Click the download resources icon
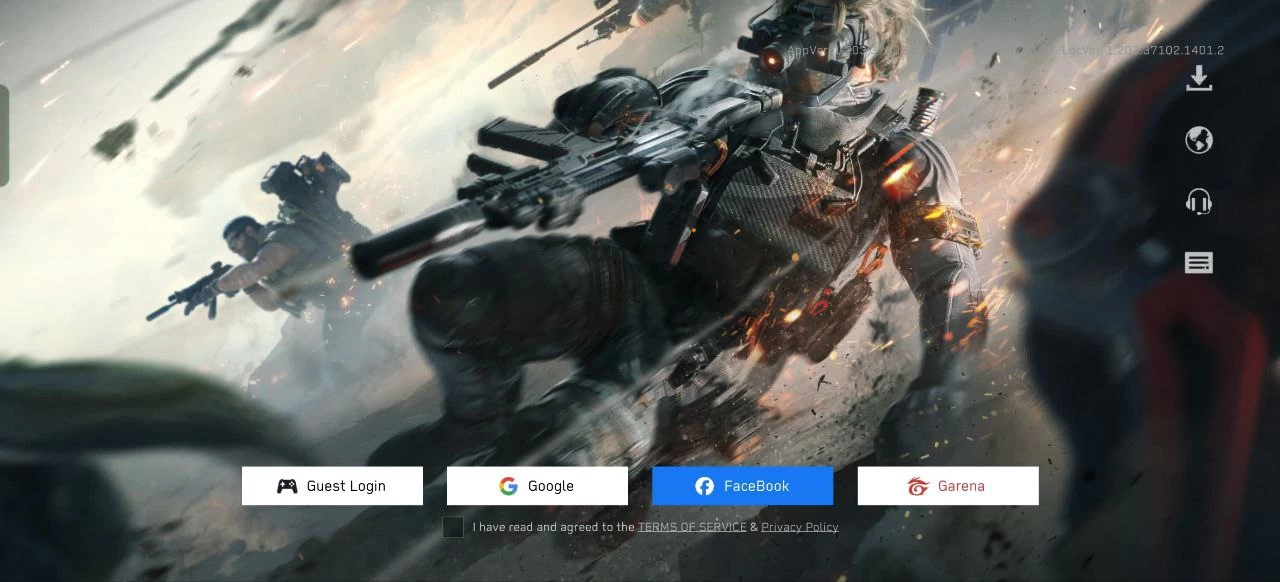1280x582 pixels. click(x=1199, y=79)
